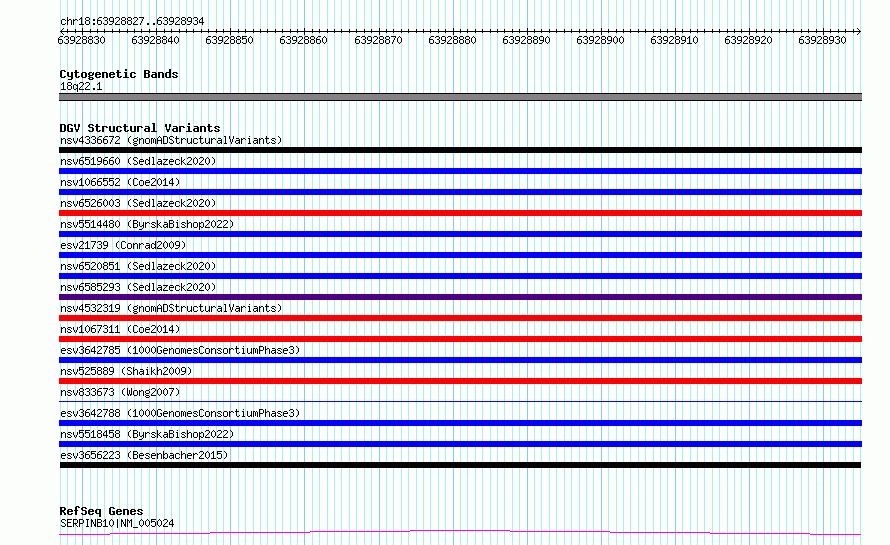Click the red bar for nsv4532319
The image size is (890, 545).
tap(460, 318)
